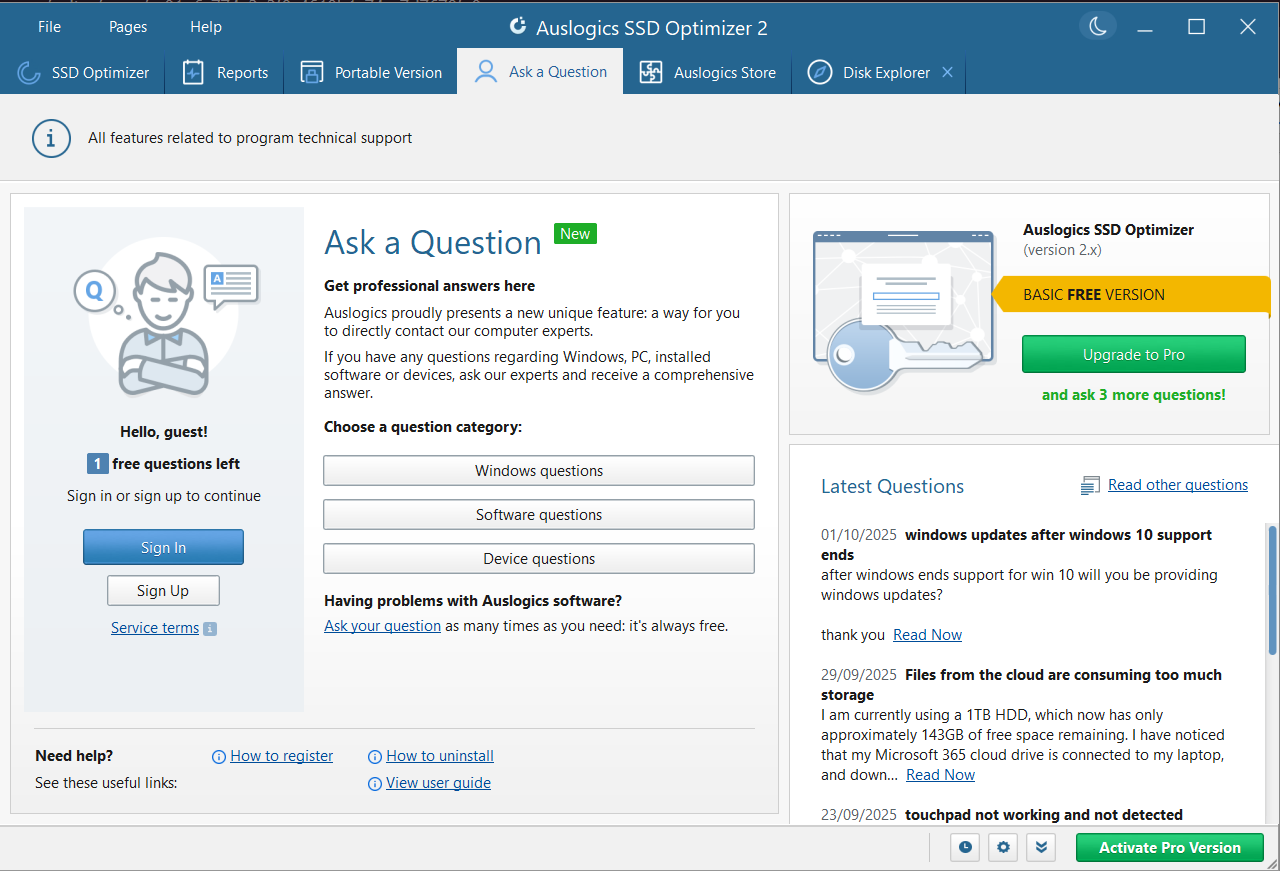
Task: Click the Upgrade to Pro button
Action: (x=1133, y=354)
